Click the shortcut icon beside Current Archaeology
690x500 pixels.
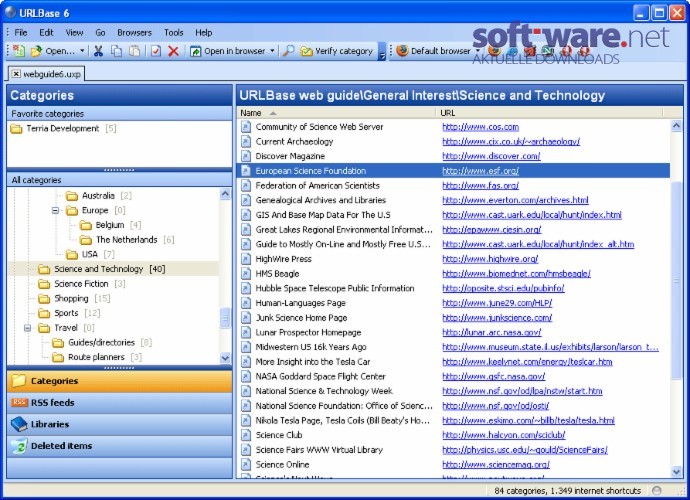tap(246, 142)
